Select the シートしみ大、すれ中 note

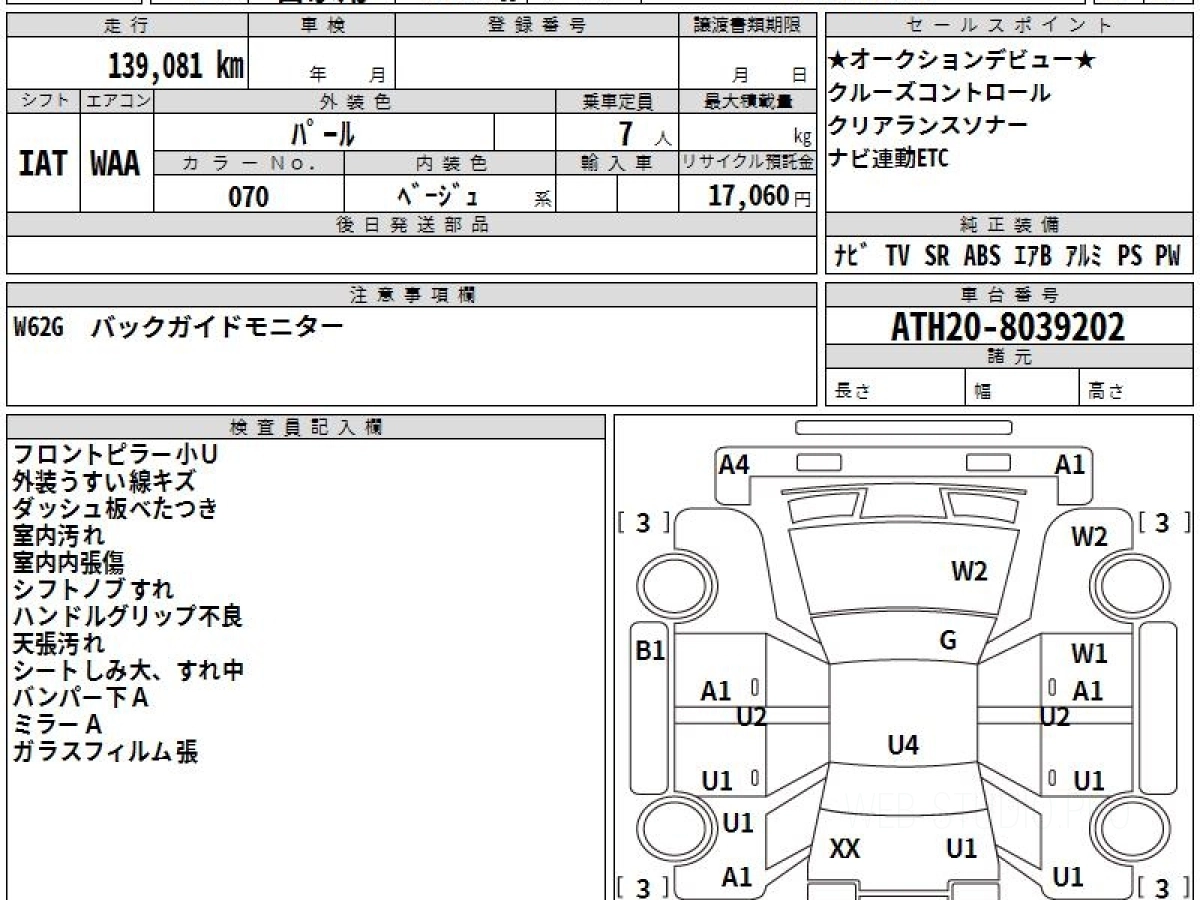128,670
